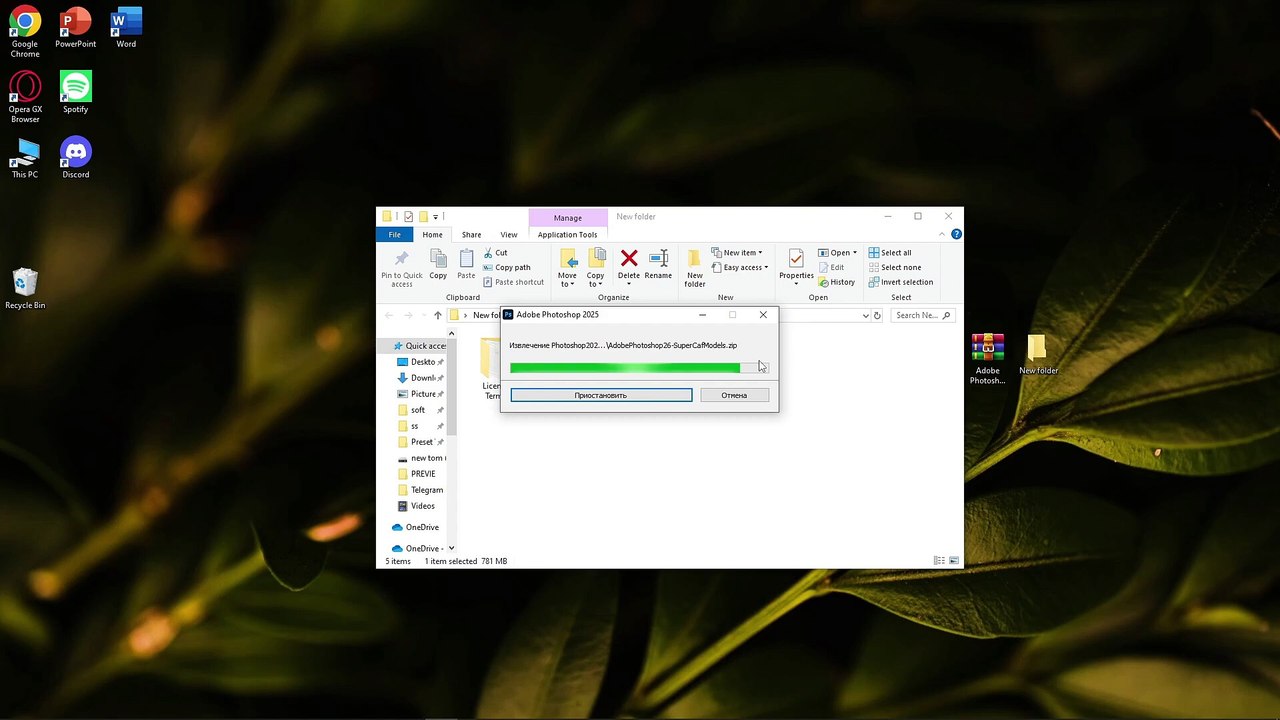Open Pictures in the navigation pane

pos(421,394)
